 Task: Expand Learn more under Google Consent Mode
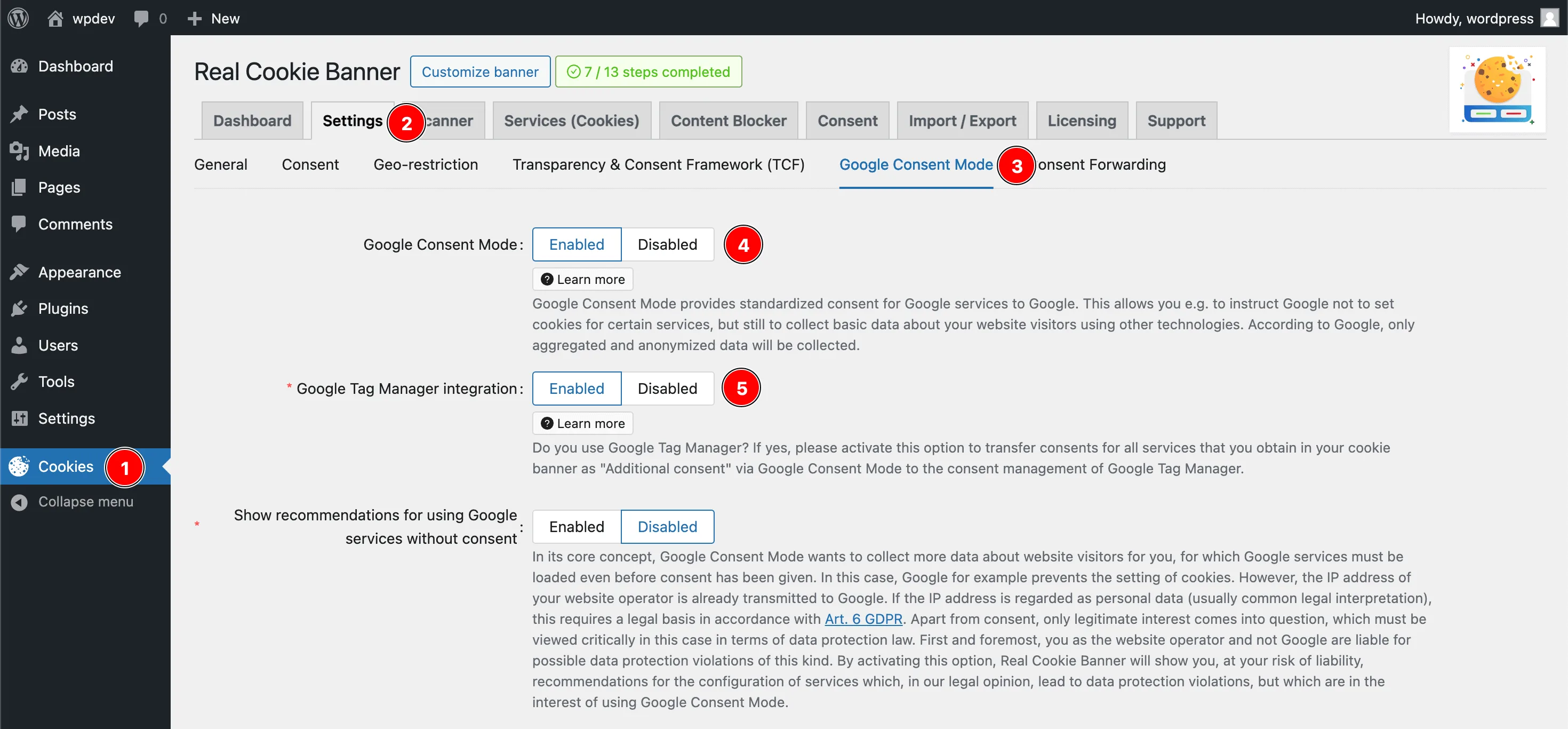click(x=582, y=280)
